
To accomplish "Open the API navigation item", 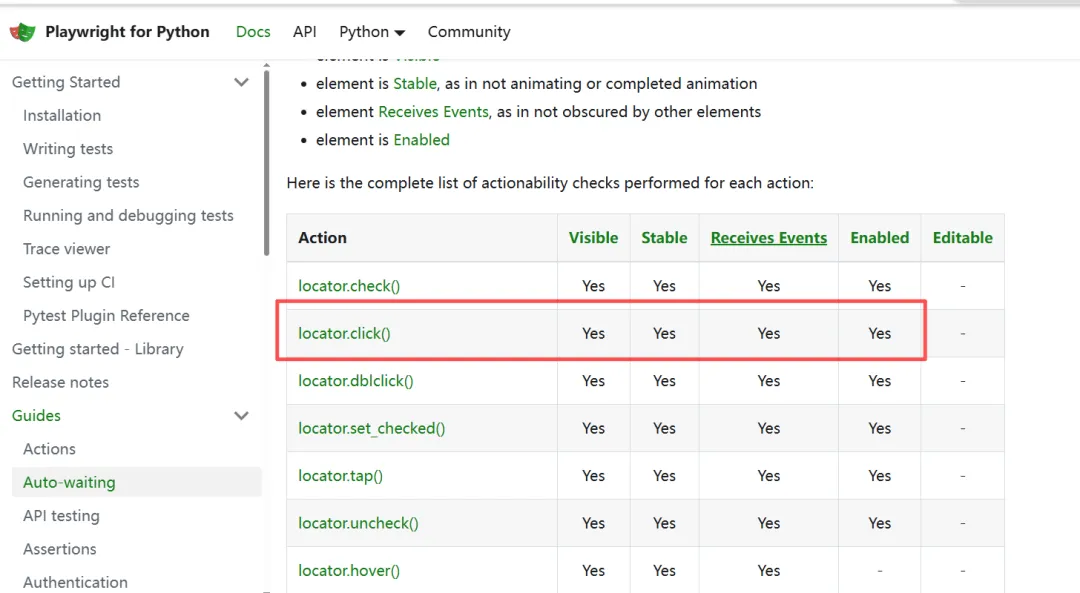I will pyautogui.click(x=305, y=32).
